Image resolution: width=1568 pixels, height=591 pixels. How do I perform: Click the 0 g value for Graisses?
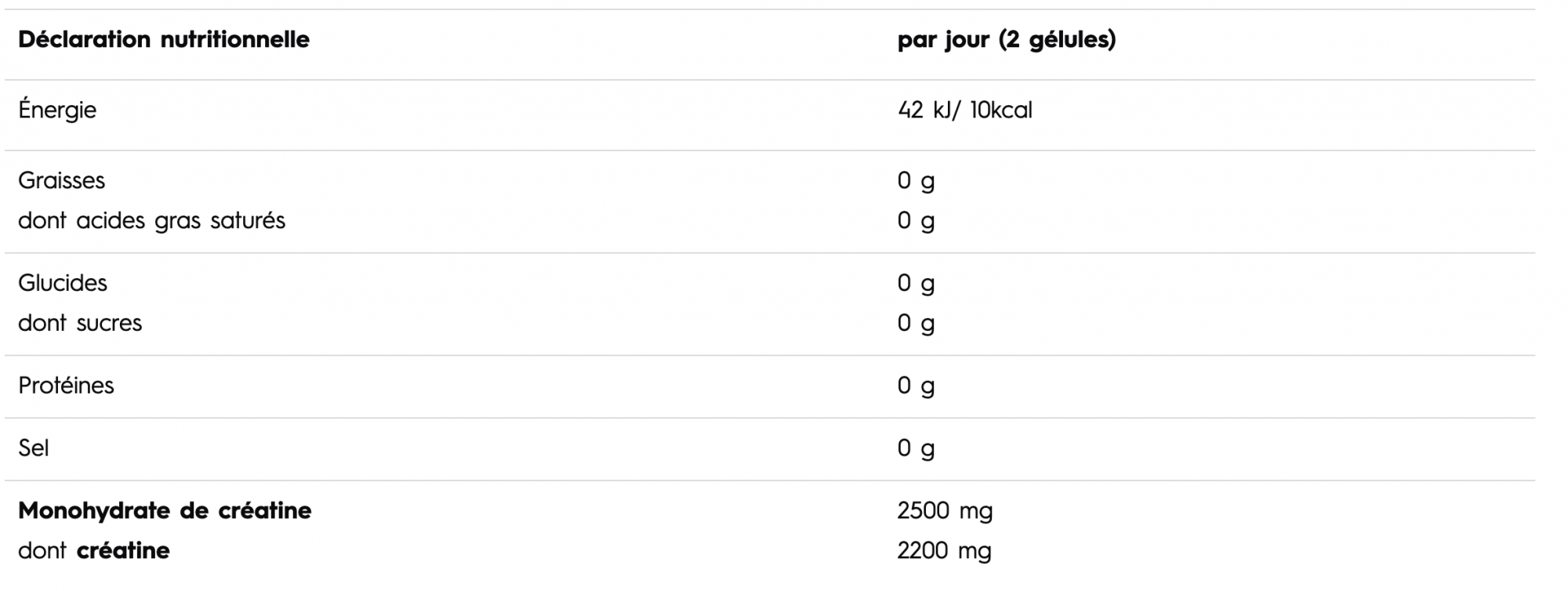pos(916,182)
